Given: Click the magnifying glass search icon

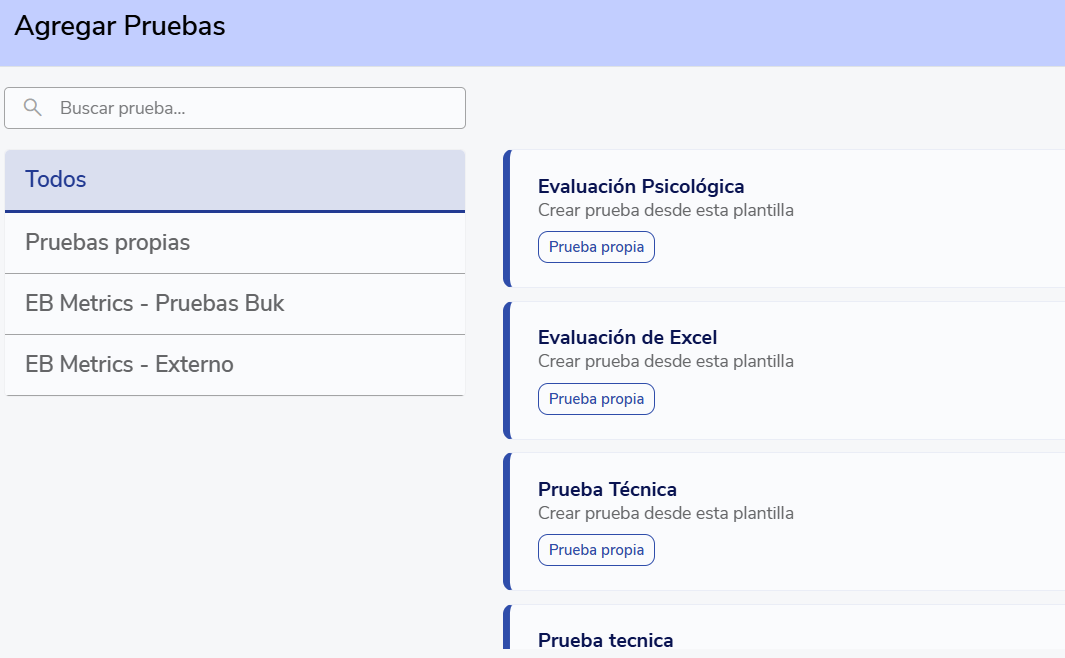Looking at the screenshot, I should tap(33, 108).
